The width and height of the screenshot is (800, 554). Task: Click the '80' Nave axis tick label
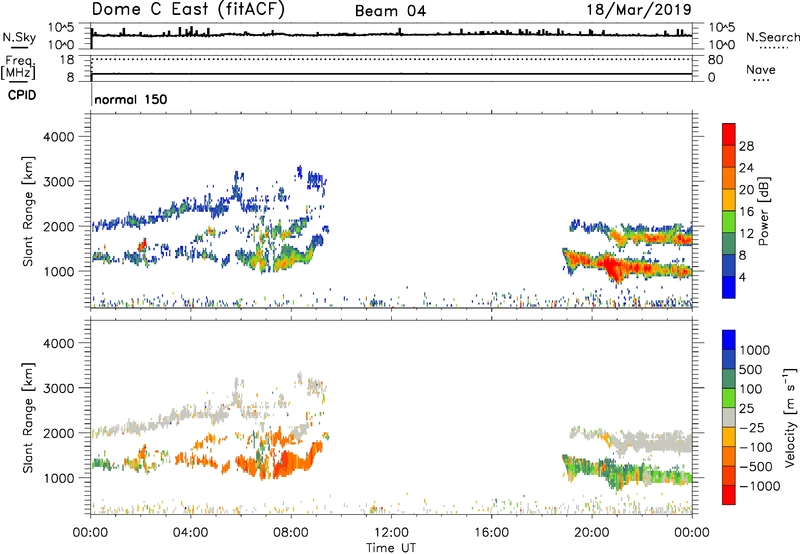click(715, 60)
